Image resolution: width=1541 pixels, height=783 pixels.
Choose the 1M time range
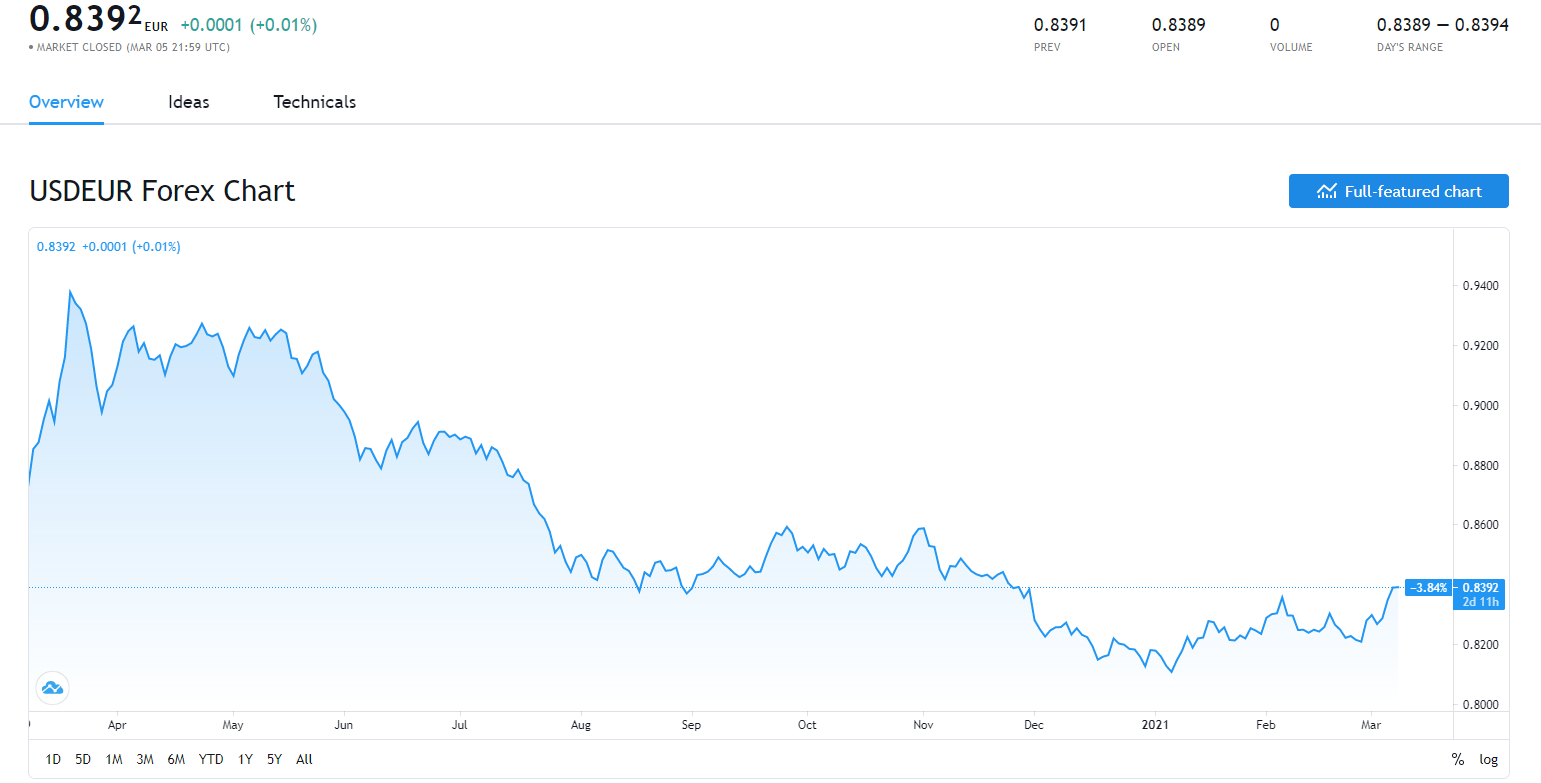pyautogui.click(x=114, y=759)
